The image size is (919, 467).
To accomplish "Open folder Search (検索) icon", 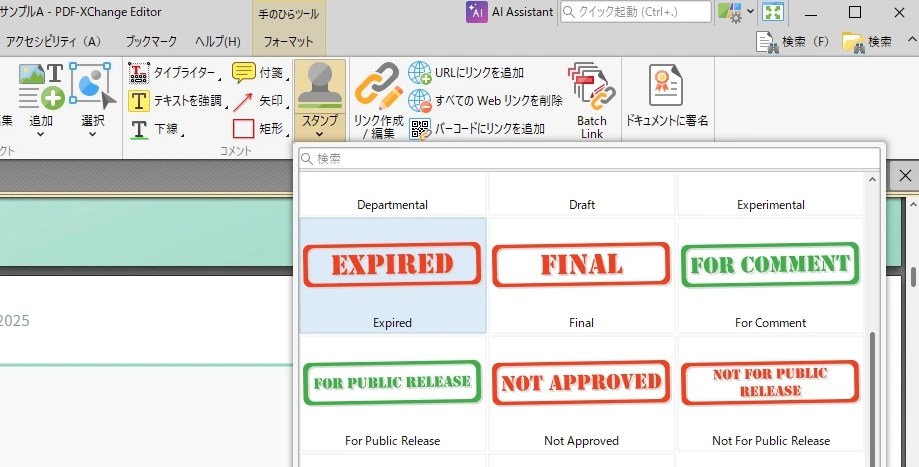I will 867,42.
